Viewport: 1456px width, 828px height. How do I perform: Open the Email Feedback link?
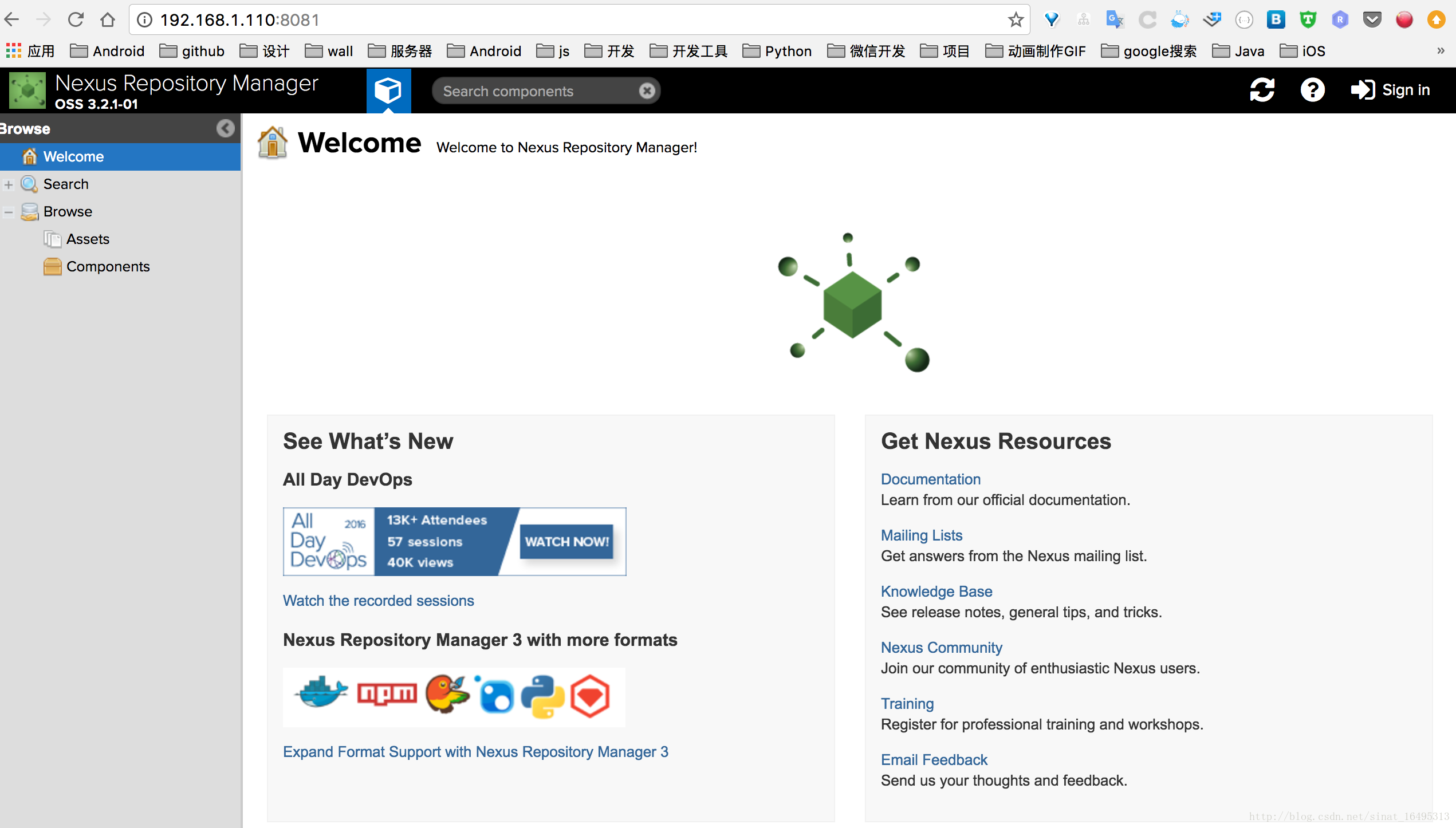[934, 760]
